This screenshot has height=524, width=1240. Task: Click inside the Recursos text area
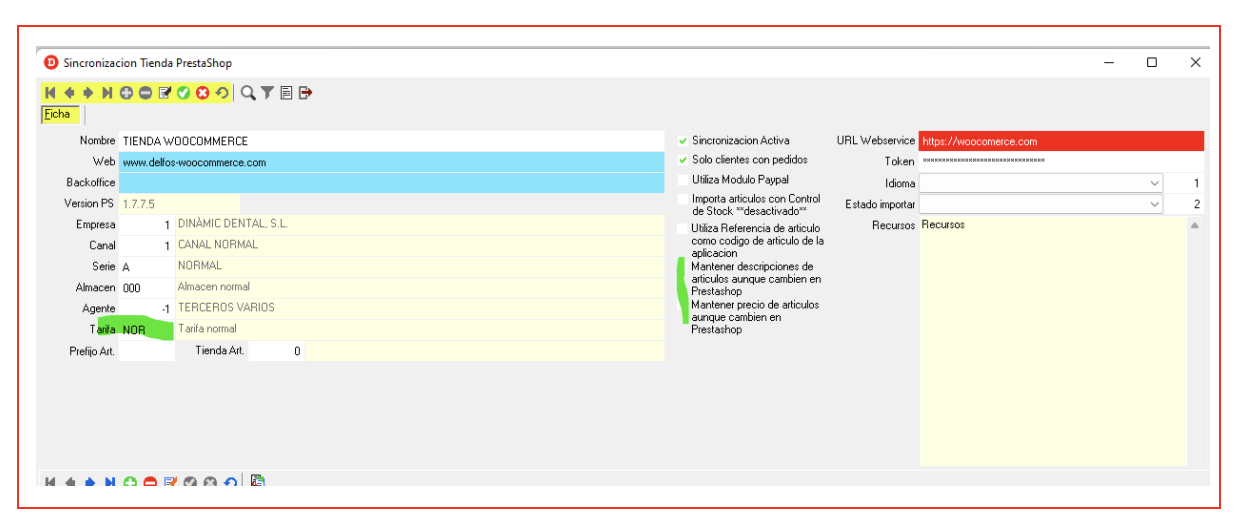coord(1053,340)
